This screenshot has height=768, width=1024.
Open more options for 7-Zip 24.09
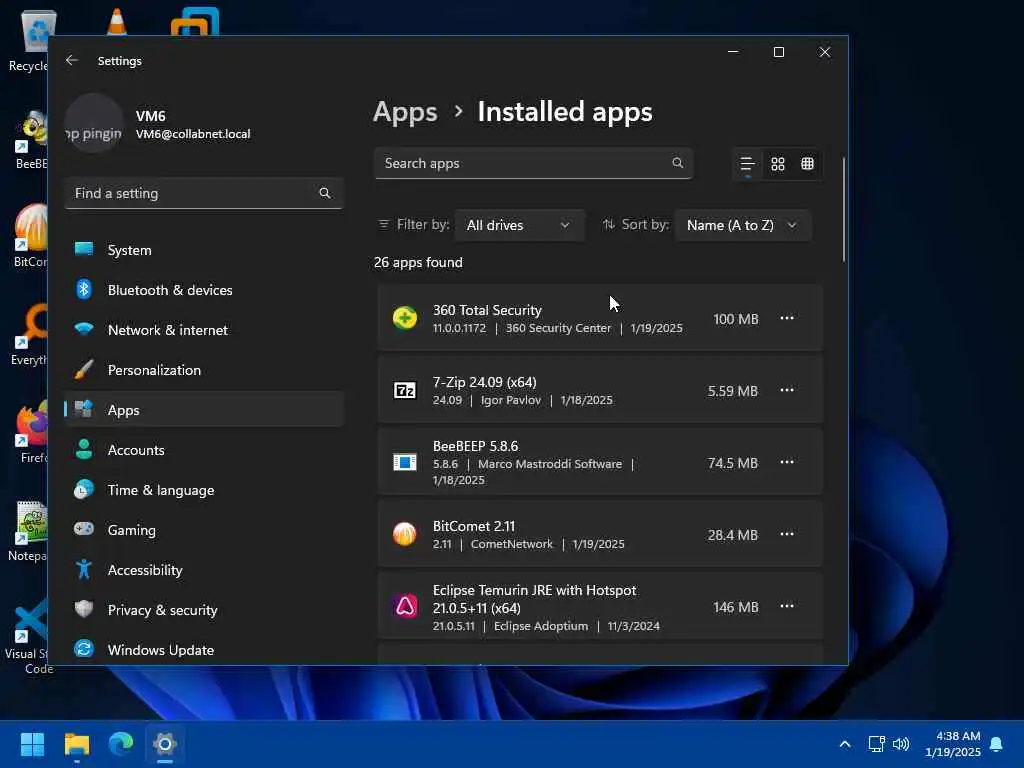787,390
